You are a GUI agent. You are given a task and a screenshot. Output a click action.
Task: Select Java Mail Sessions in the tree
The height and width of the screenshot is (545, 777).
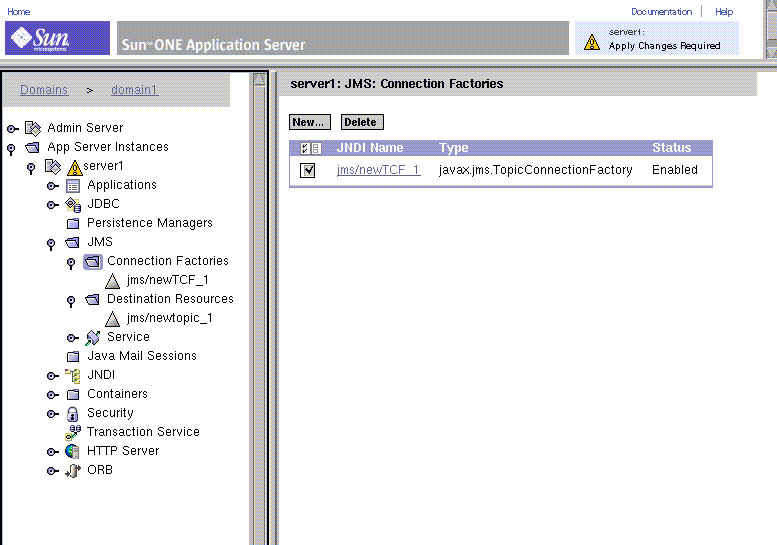coord(142,356)
